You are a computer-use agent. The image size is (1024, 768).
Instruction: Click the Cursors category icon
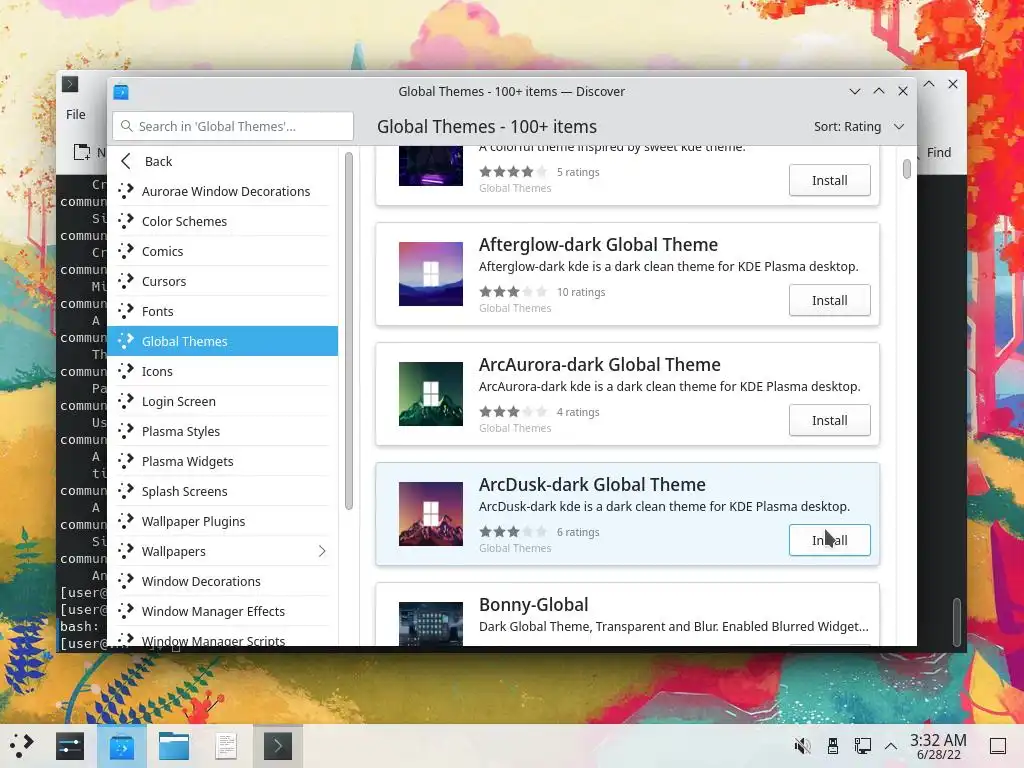pos(125,281)
